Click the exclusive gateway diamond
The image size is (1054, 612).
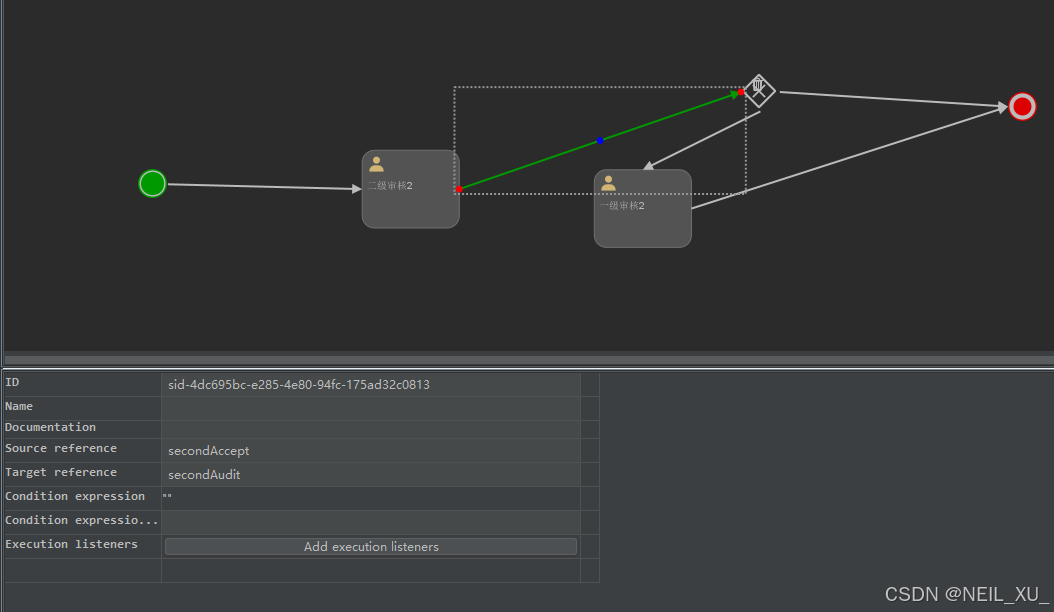click(760, 91)
